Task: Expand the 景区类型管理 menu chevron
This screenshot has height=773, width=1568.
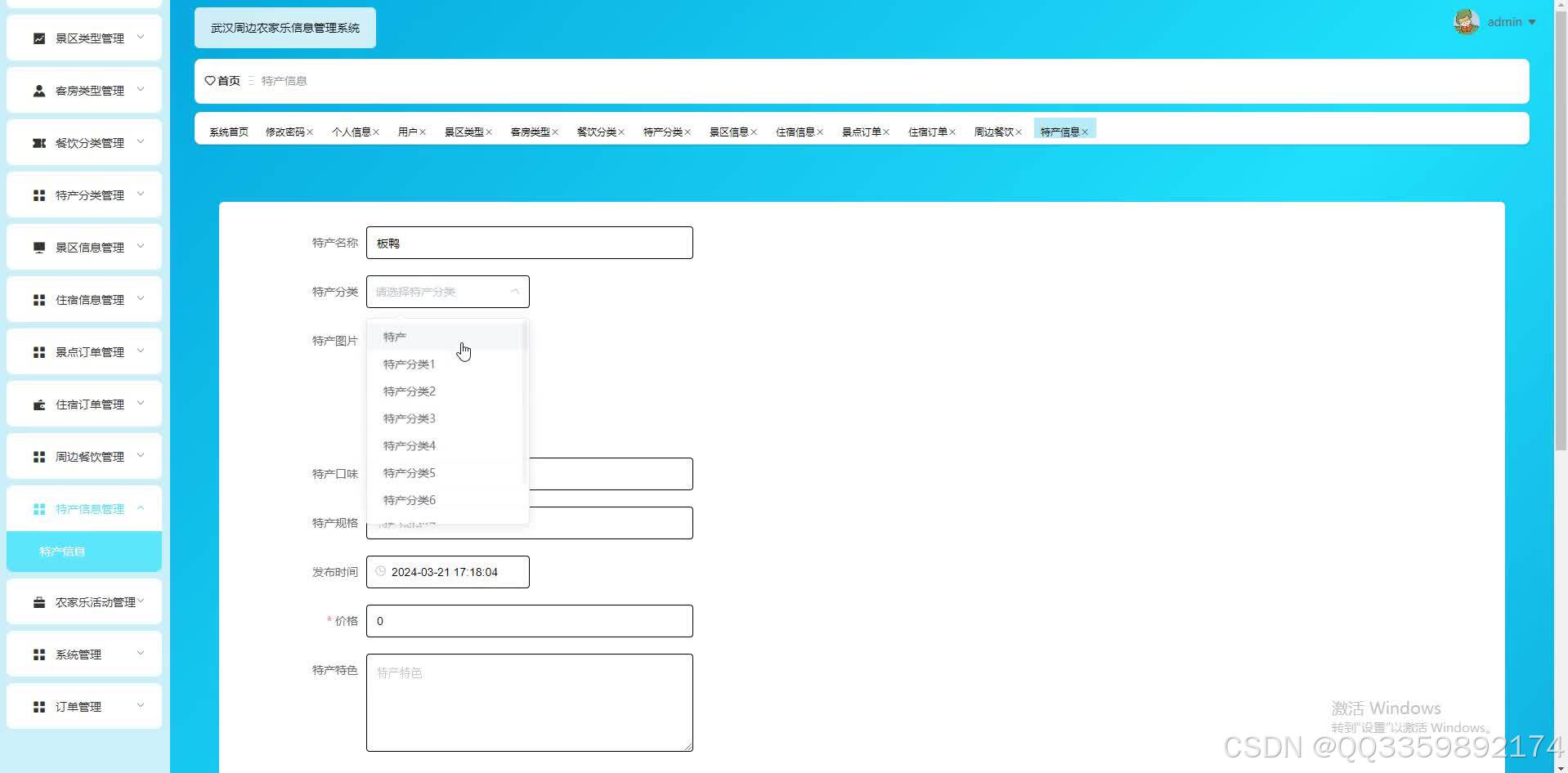Action: point(141,37)
